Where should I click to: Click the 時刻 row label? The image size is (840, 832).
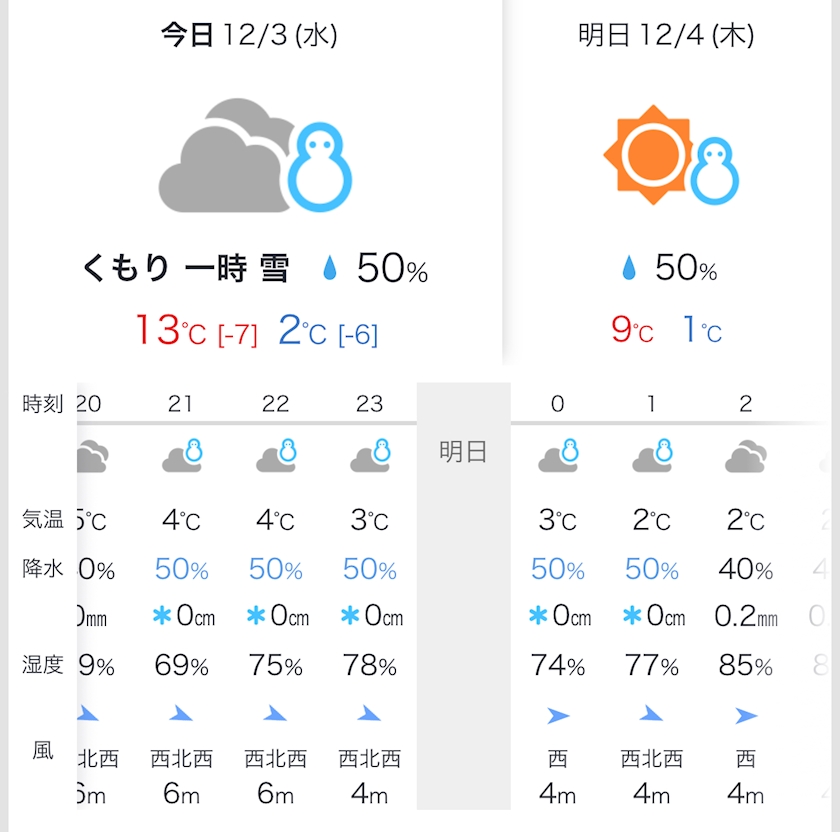[x=42, y=403]
